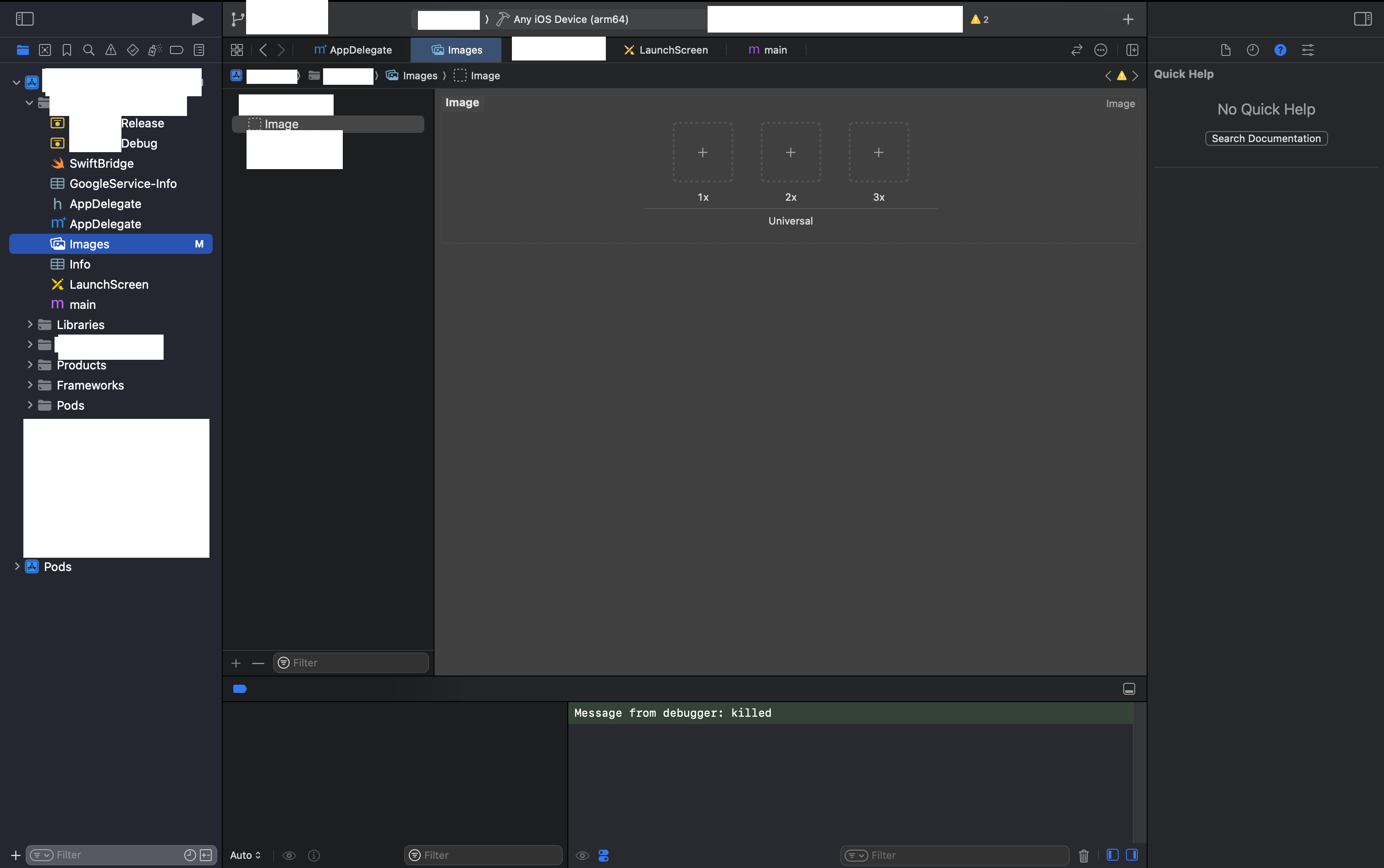Open the Breakpoint navigator icon
The width and height of the screenshot is (1384, 868).
click(177, 50)
